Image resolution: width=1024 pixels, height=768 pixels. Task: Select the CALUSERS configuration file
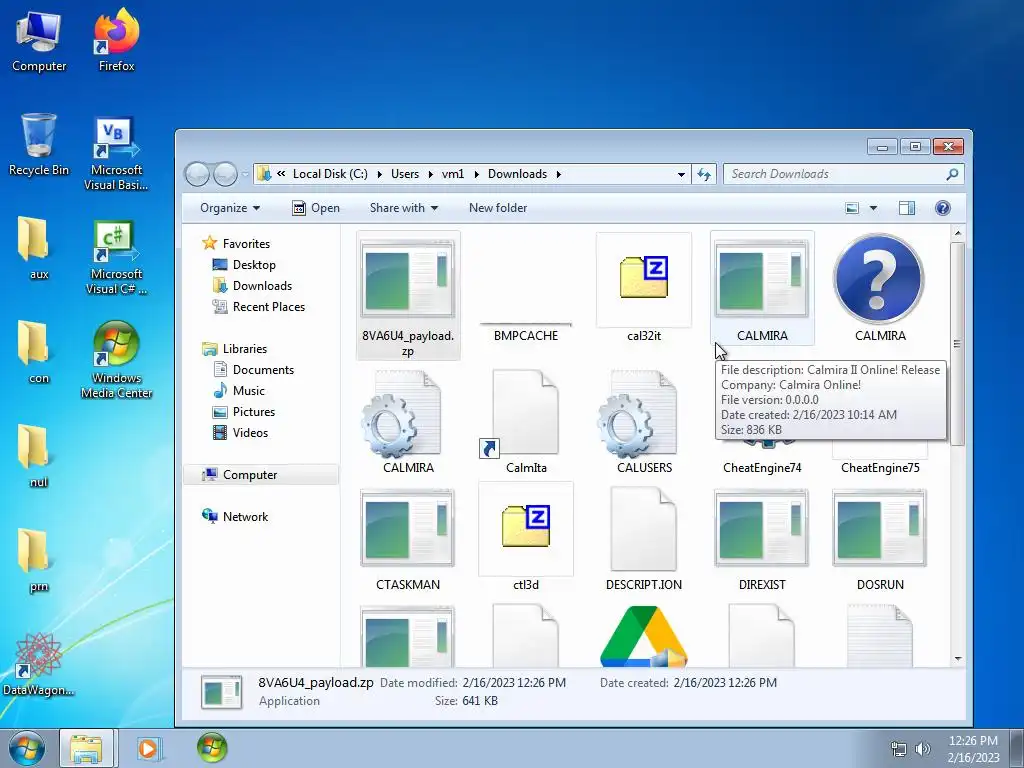click(x=637, y=414)
